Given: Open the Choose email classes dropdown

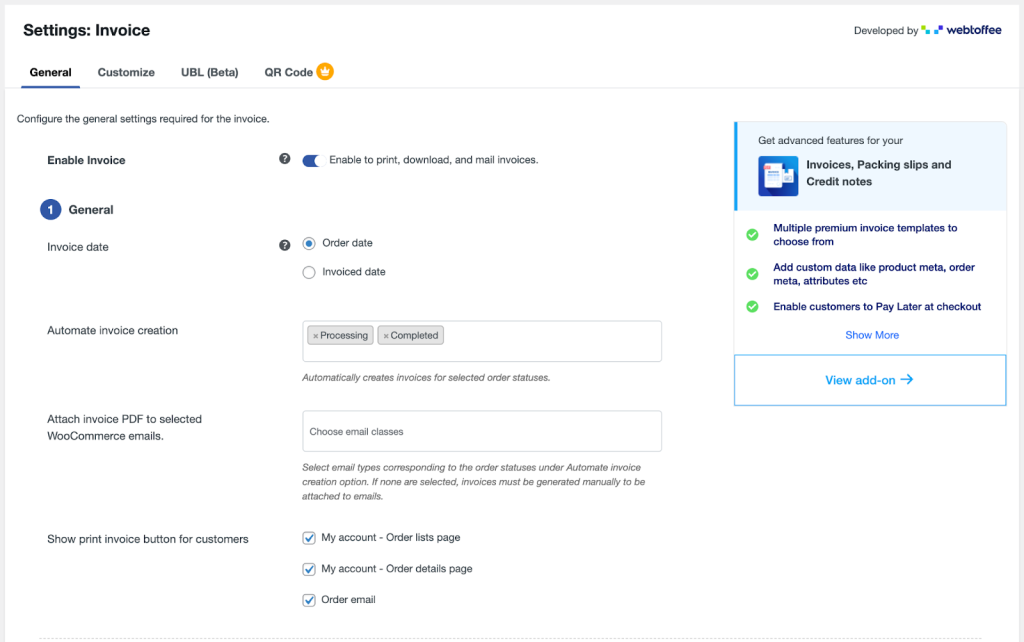Looking at the screenshot, I should point(481,431).
